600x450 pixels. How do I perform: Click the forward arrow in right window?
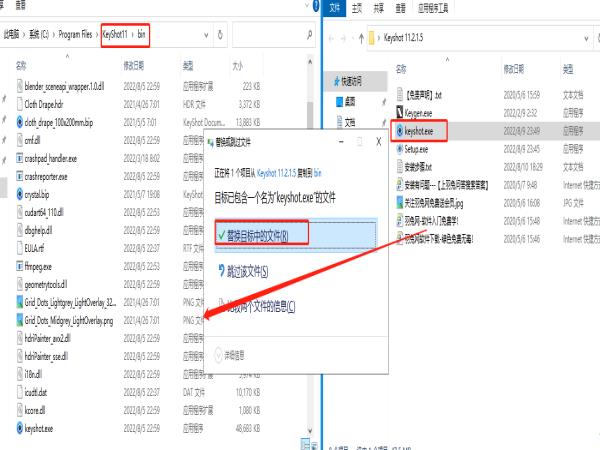point(343,38)
